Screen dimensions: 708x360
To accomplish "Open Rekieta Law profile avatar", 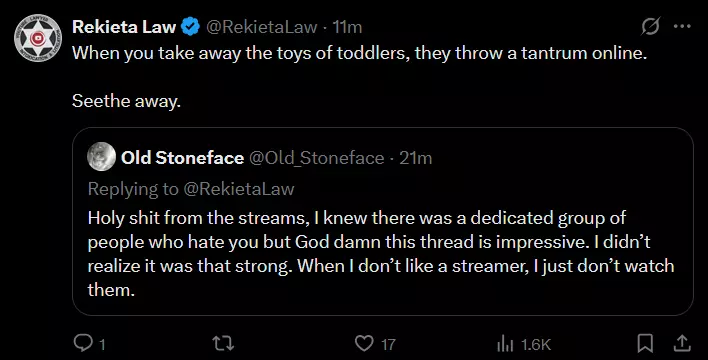I will pyautogui.click(x=37, y=38).
